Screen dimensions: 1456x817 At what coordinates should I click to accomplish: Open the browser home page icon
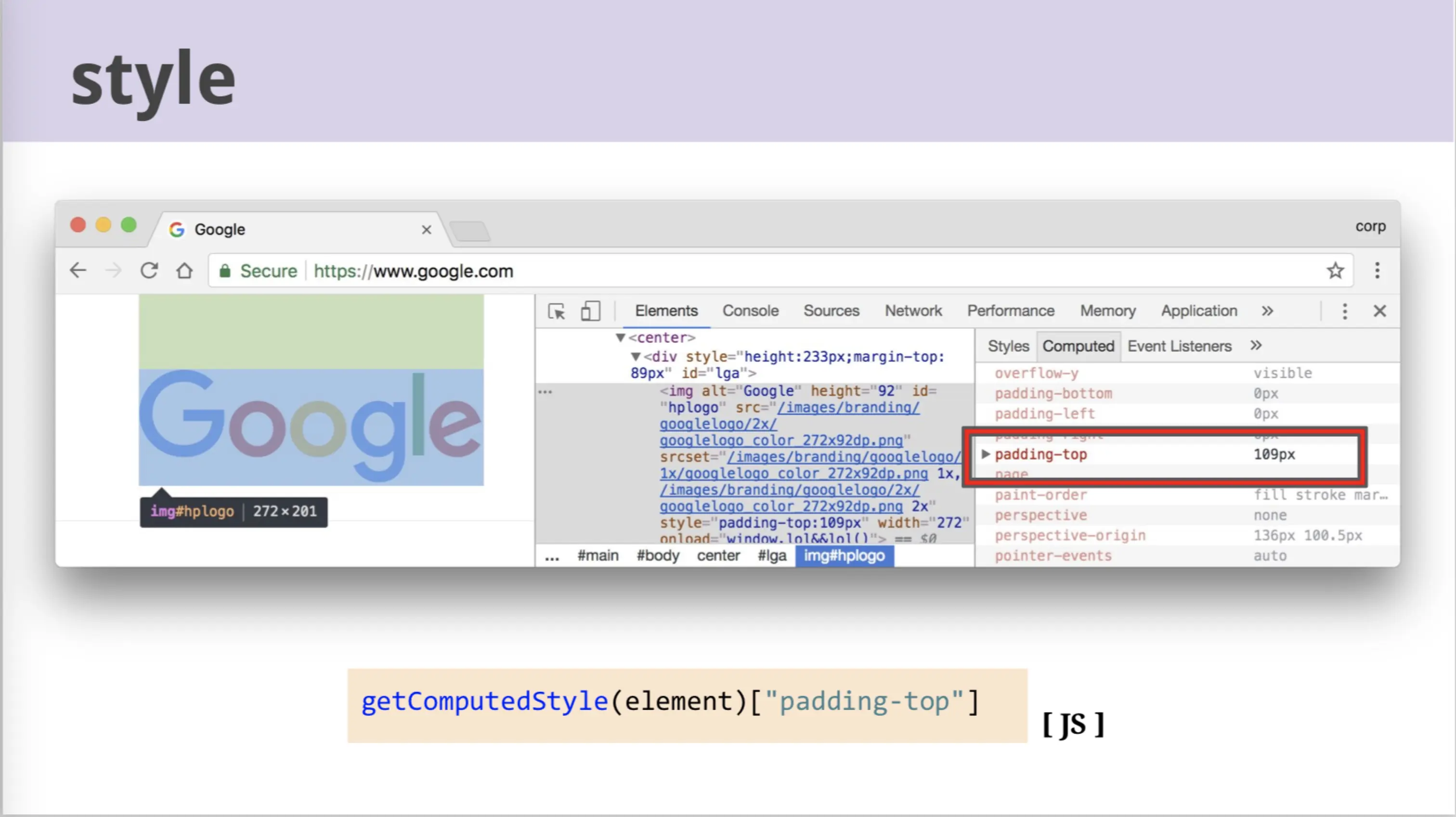(x=184, y=271)
